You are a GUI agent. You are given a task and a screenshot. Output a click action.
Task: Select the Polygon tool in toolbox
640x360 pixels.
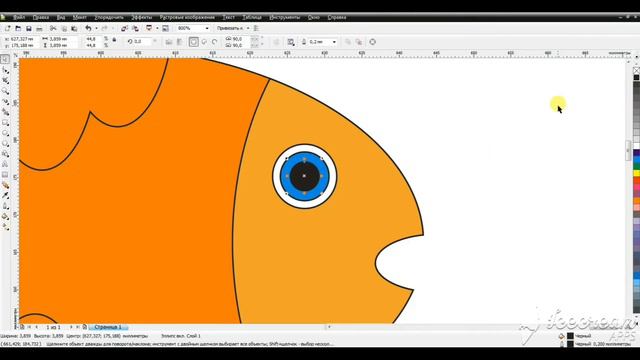tap(5, 143)
